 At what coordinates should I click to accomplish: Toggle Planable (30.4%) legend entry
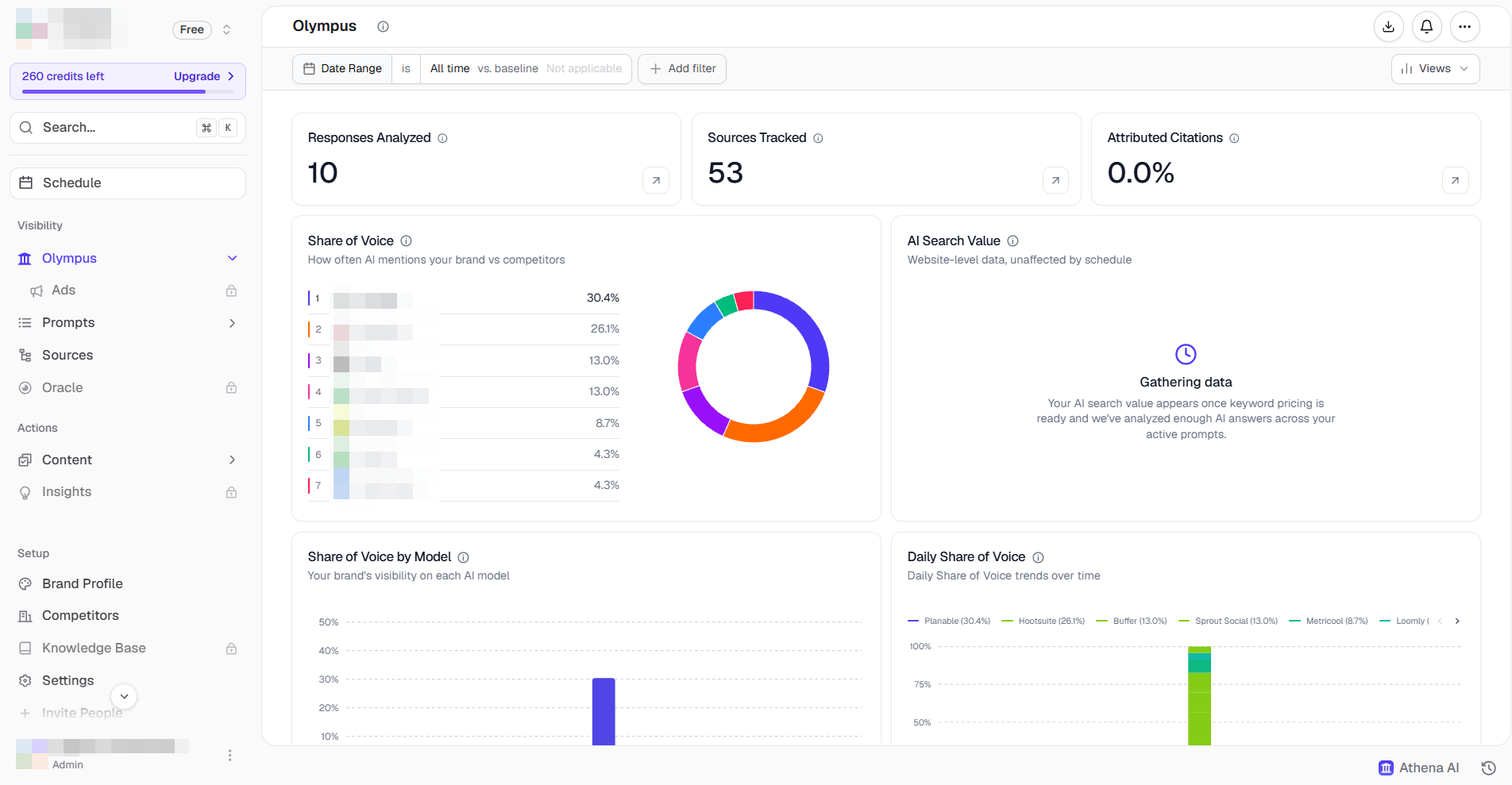click(949, 621)
